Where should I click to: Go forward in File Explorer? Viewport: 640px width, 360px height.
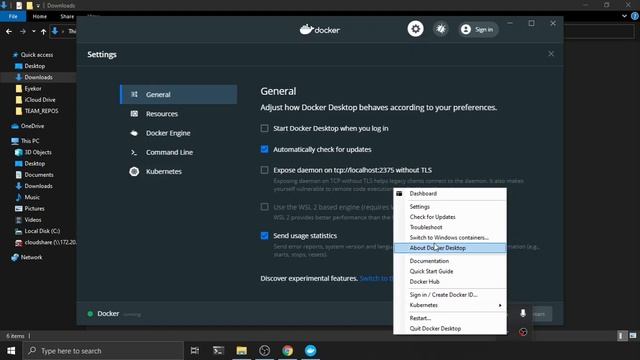[23, 31]
